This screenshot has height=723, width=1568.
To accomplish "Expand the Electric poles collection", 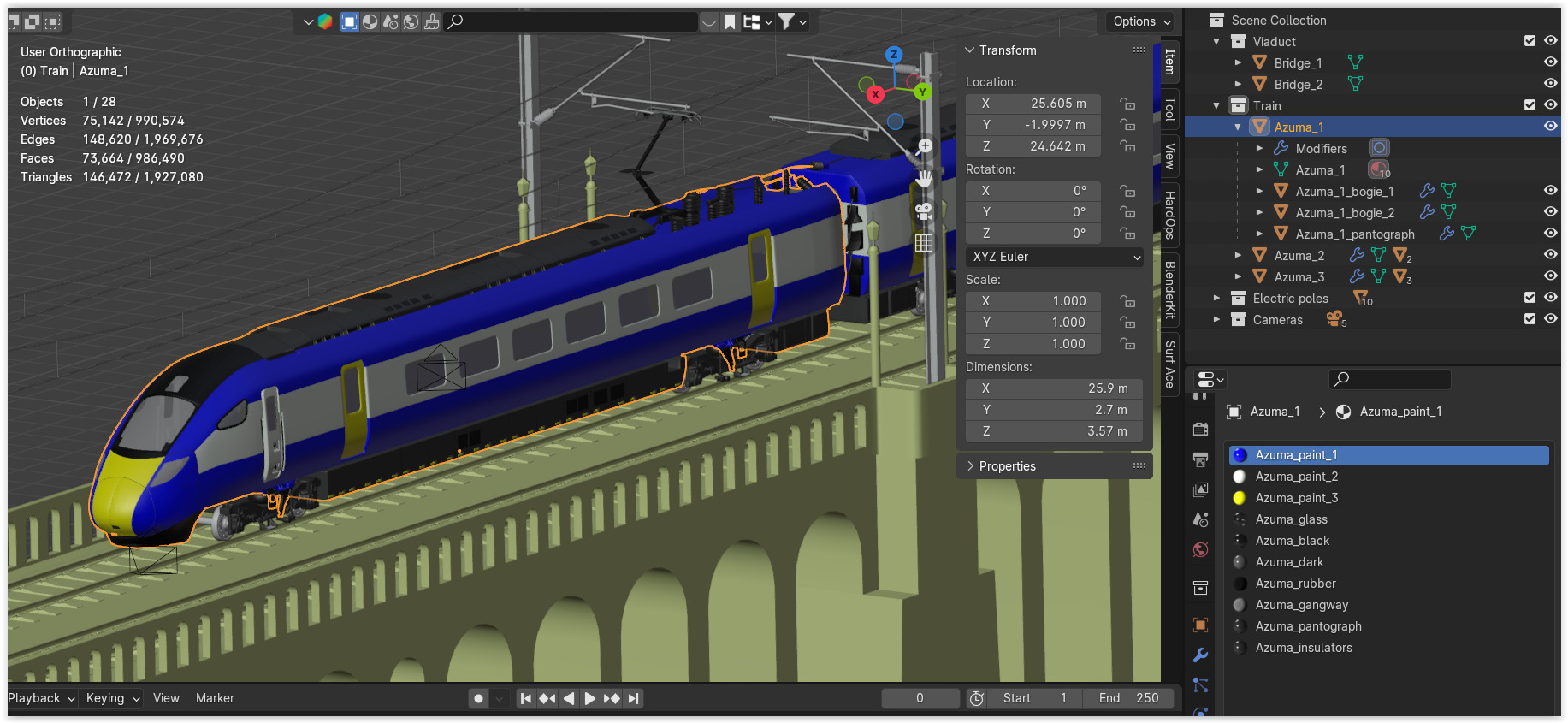I will tap(1216, 298).
